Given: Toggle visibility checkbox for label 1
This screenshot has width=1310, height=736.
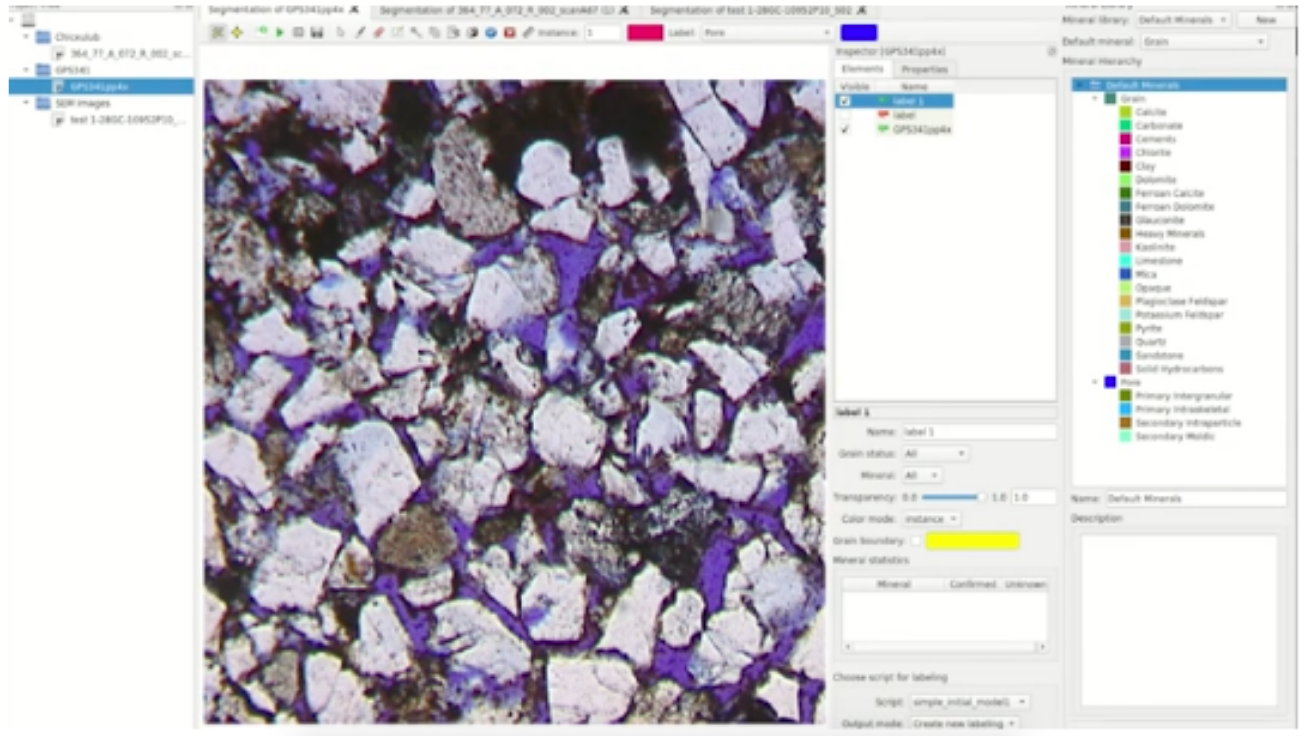Looking at the screenshot, I should point(845,101).
